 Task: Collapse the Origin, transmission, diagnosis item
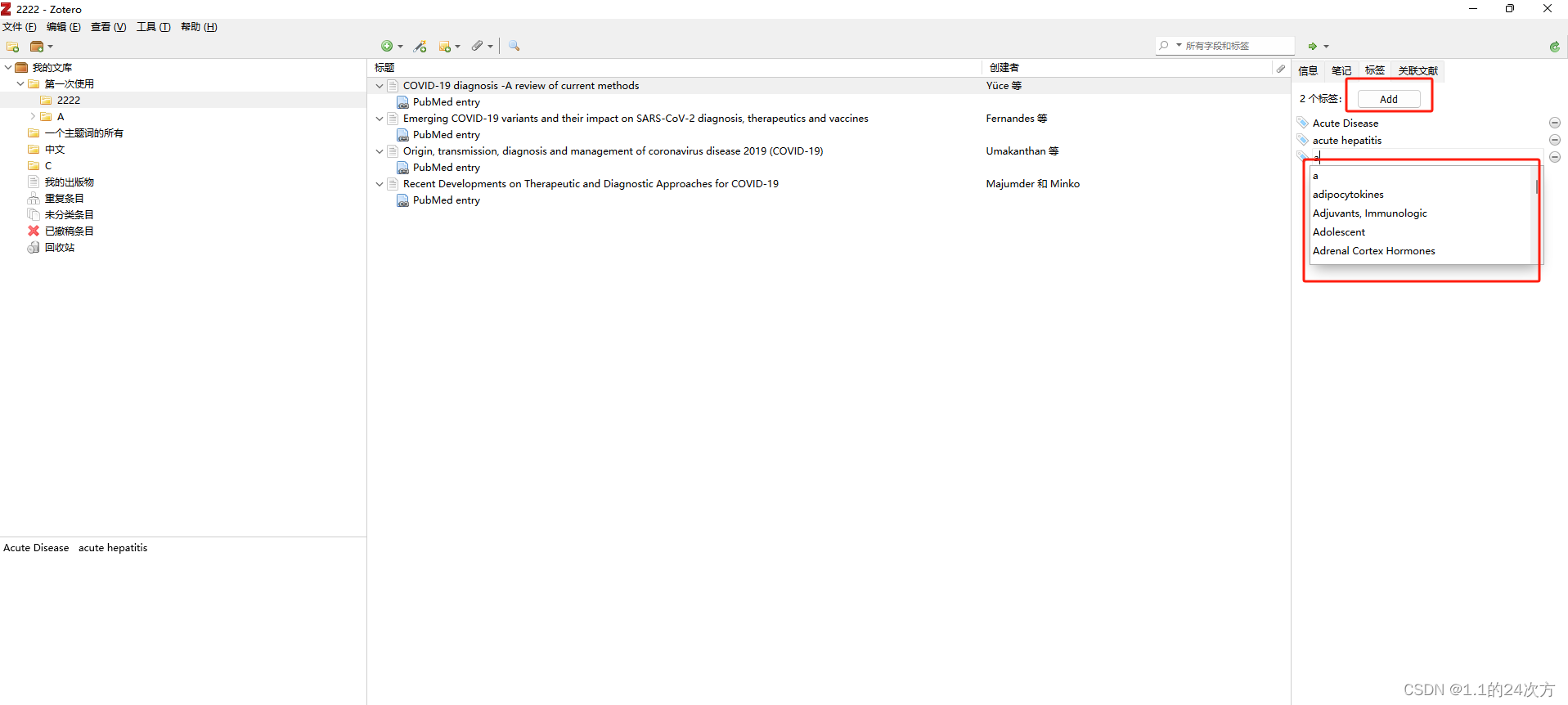pos(380,151)
